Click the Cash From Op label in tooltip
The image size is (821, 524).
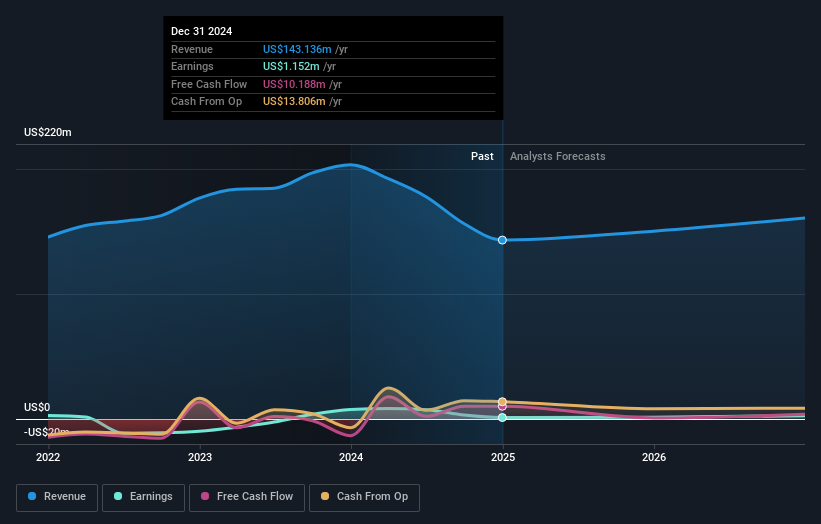(x=207, y=102)
